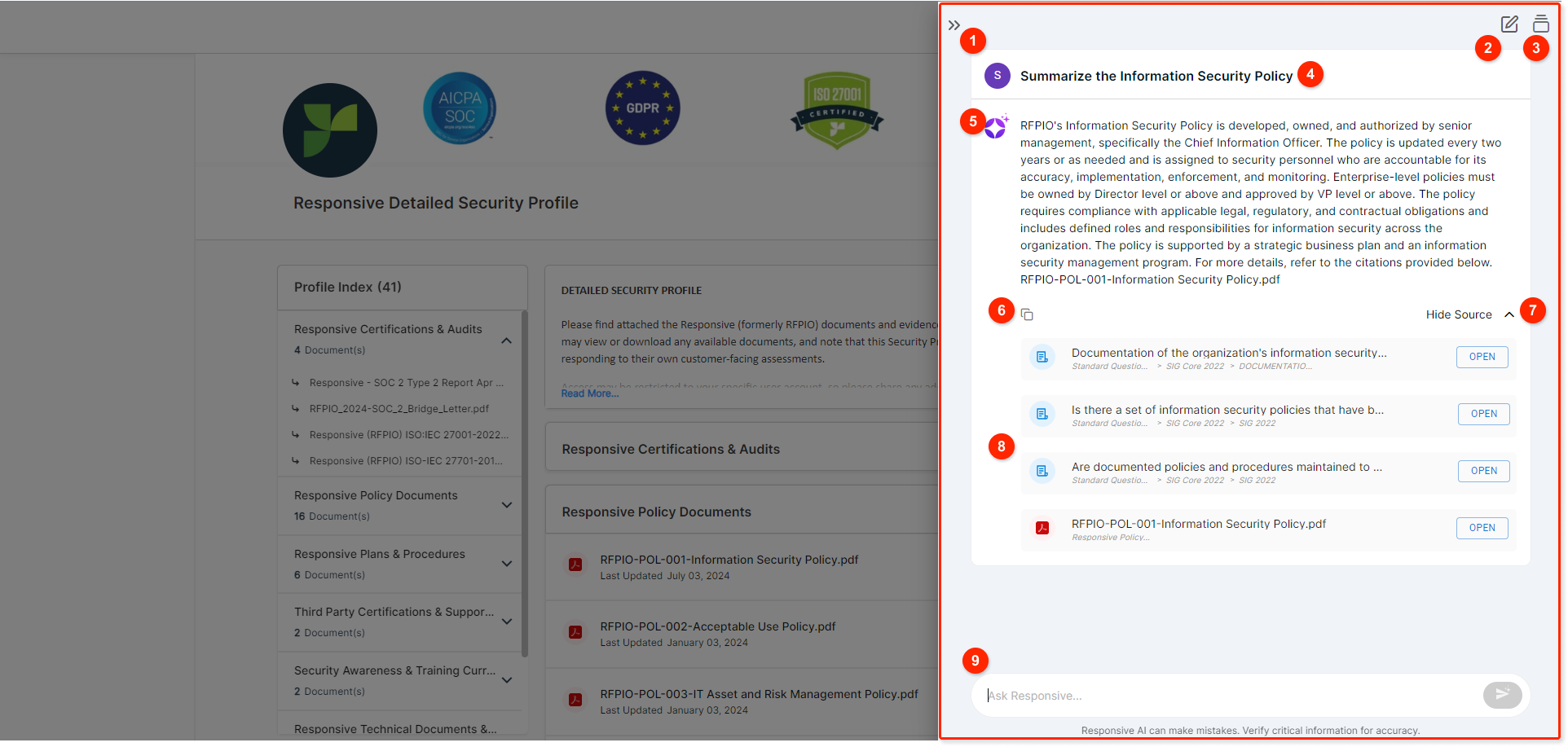Screen dimensions: 1568x747
Task: Click the Responsive AI sparkle avatar
Action: (x=996, y=126)
